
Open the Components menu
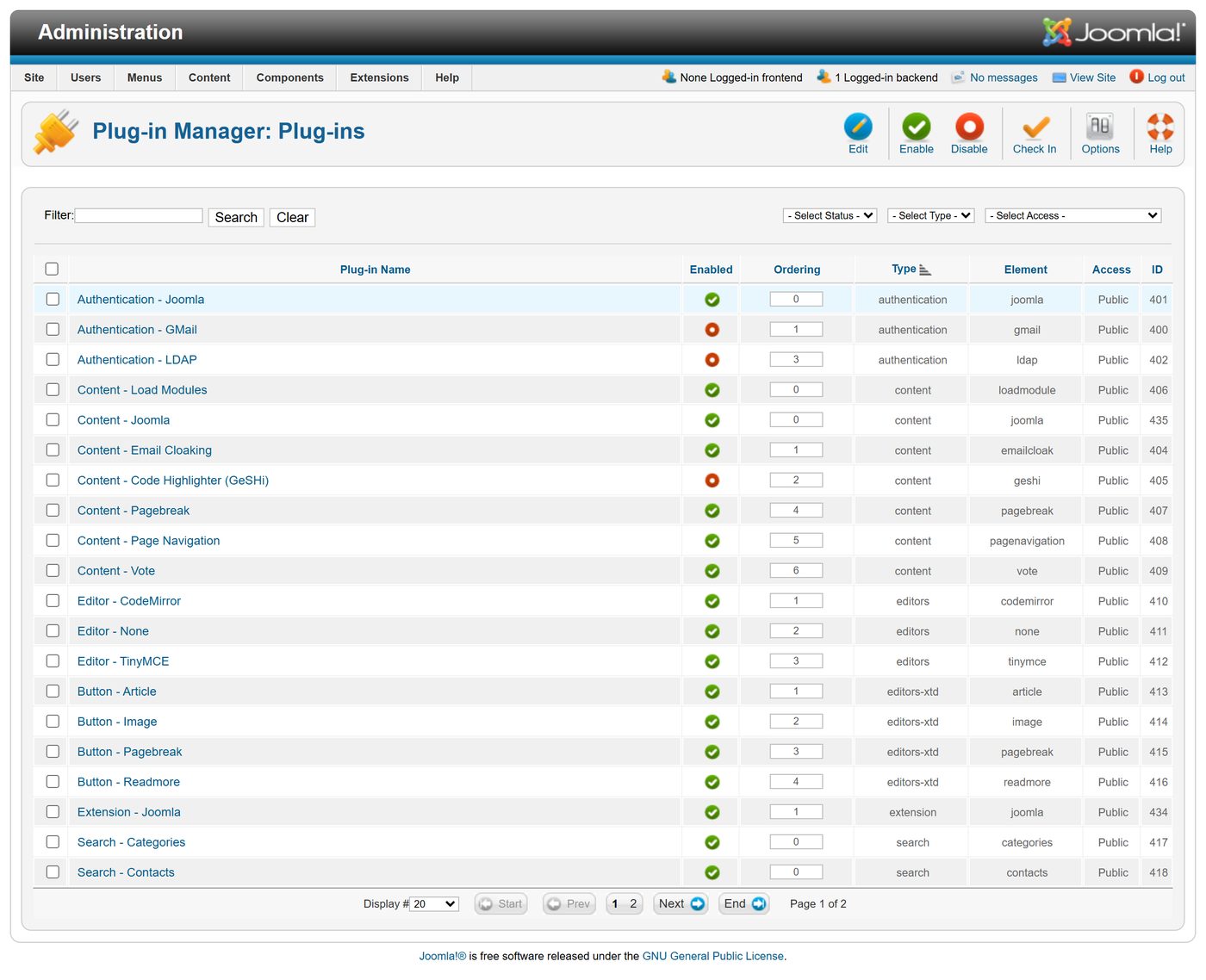click(x=289, y=78)
